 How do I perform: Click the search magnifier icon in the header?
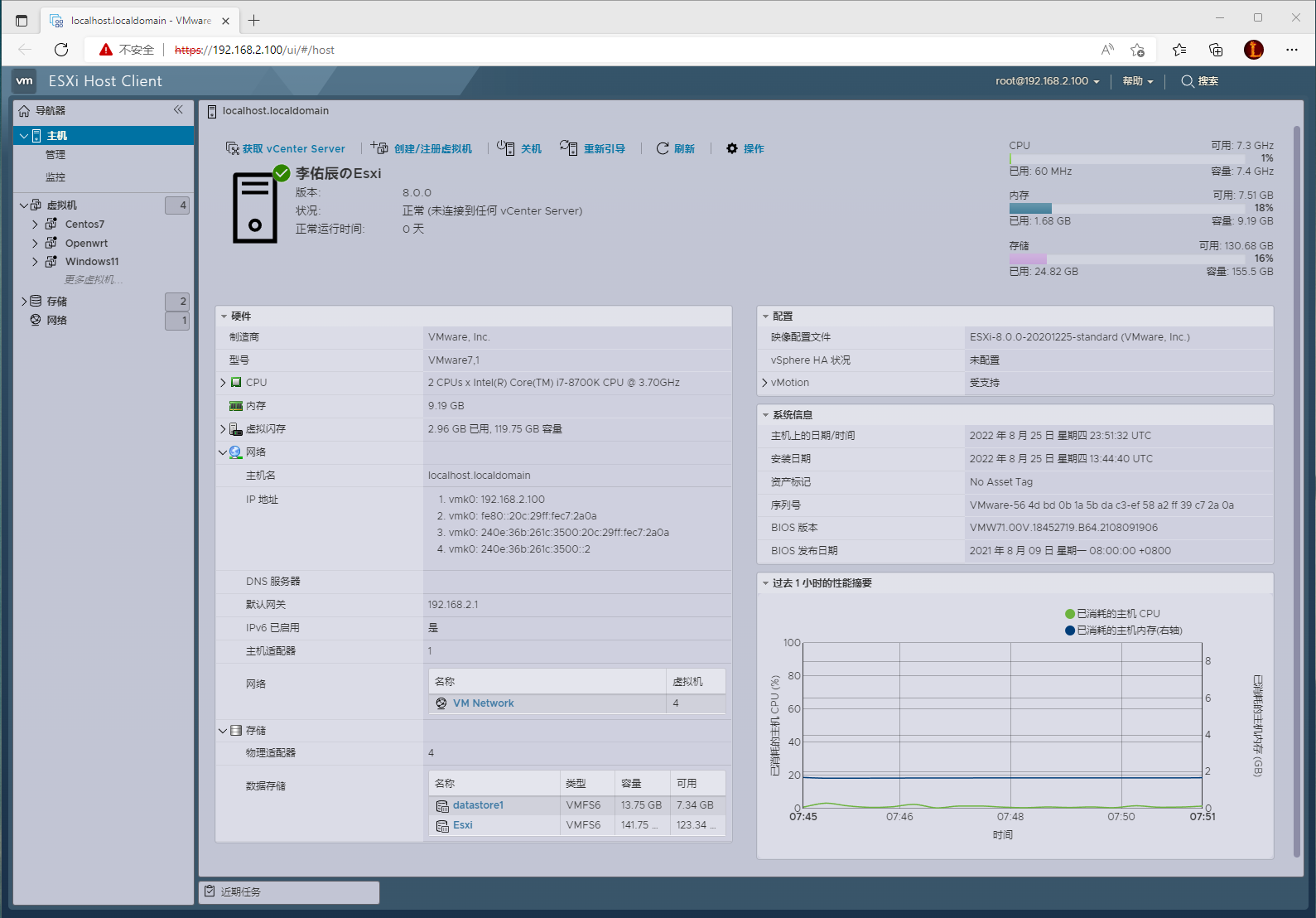[1188, 81]
